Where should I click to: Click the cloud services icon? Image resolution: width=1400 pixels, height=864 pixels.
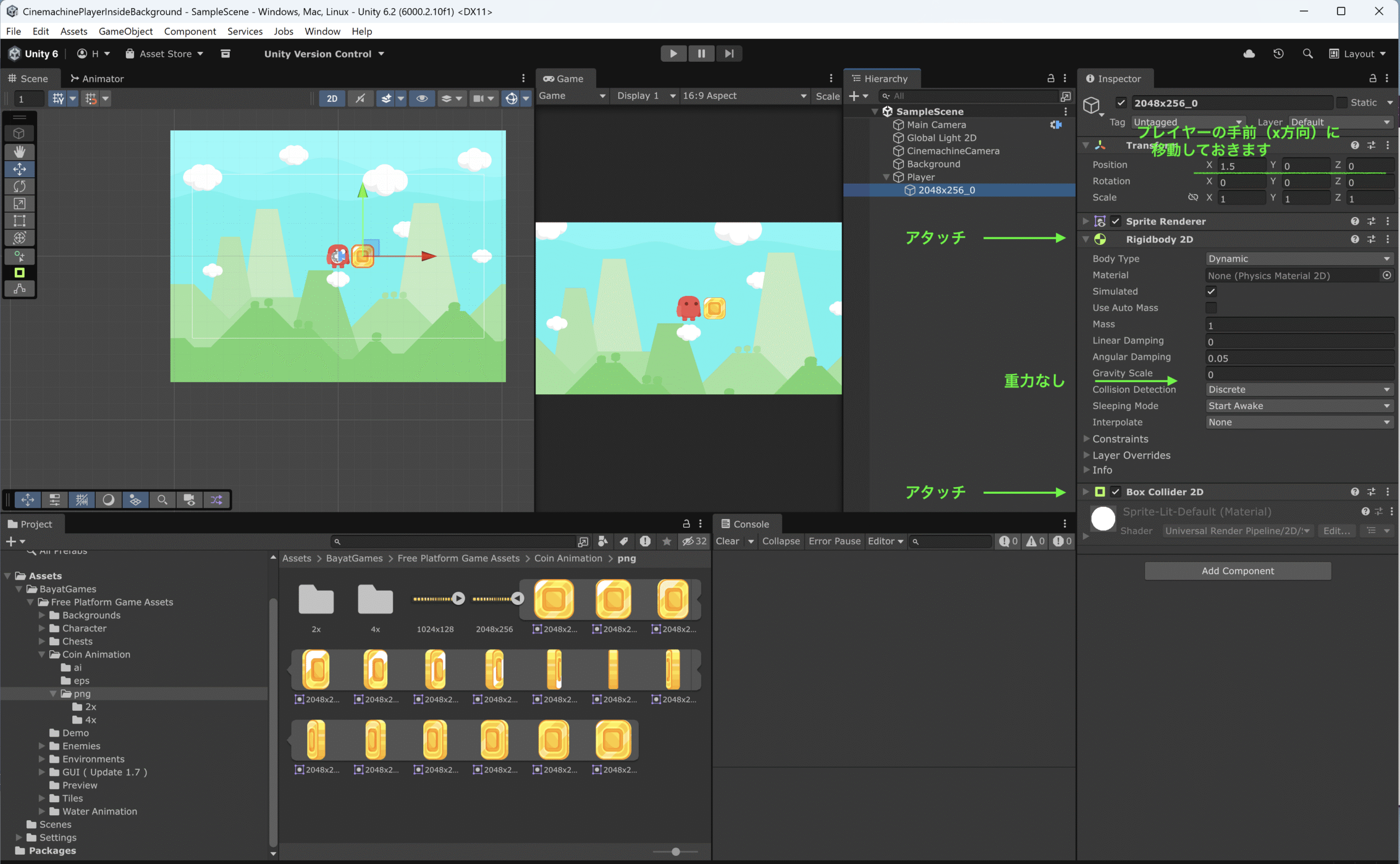pos(1249,54)
